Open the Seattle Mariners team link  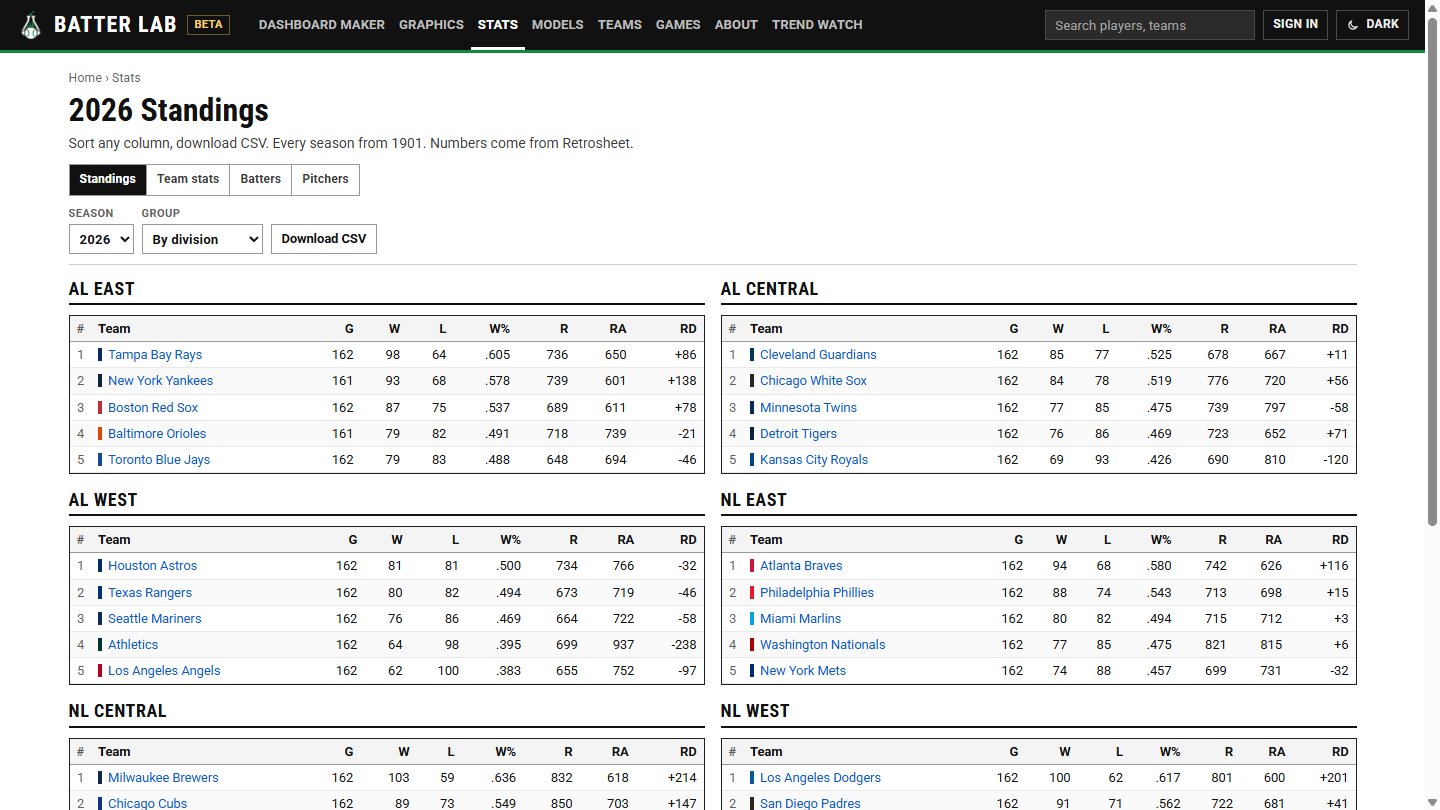[x=154, y=619]
